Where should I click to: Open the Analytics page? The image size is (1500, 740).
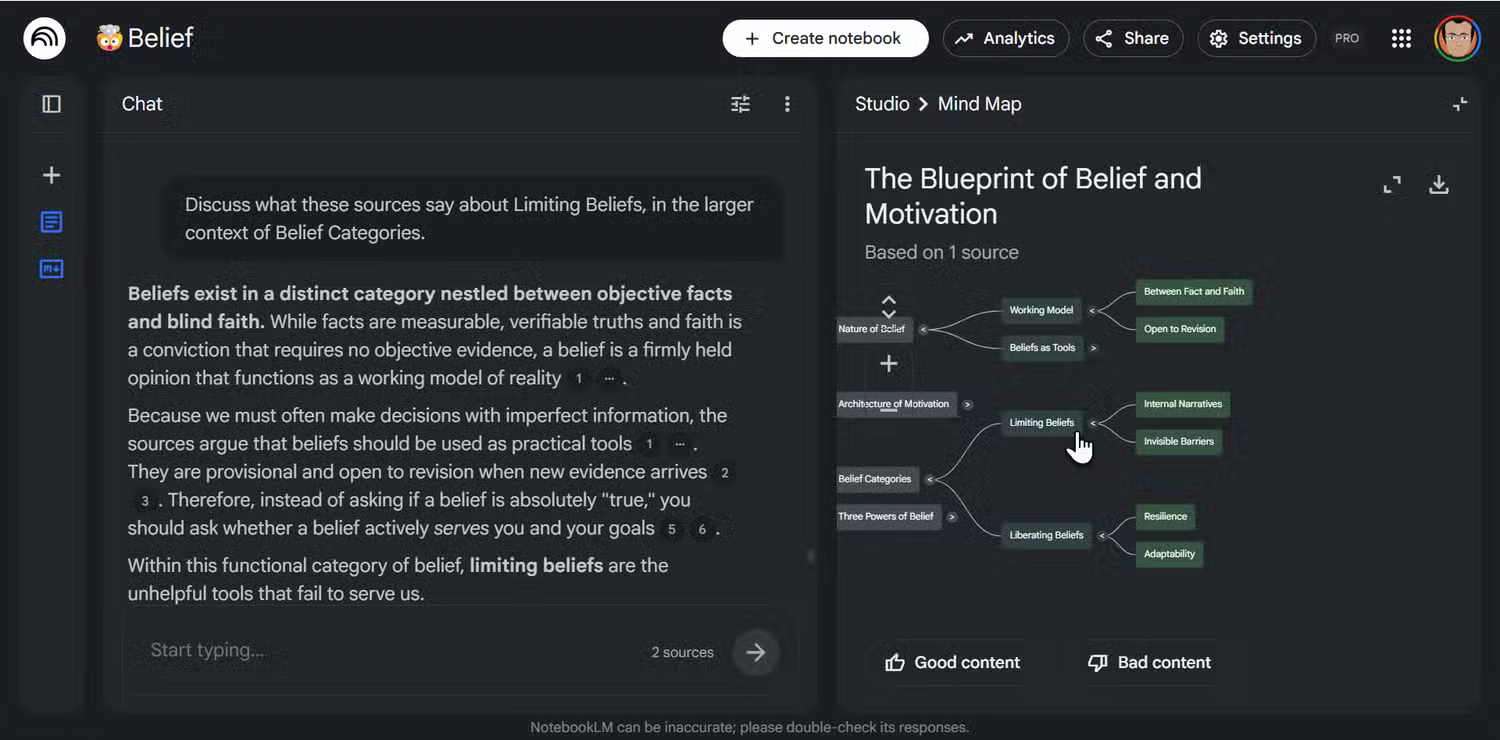click(x=1005, y=39)
